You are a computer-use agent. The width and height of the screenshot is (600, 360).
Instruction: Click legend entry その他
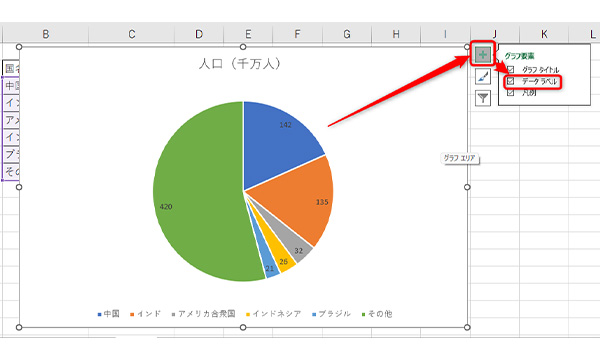377,314
